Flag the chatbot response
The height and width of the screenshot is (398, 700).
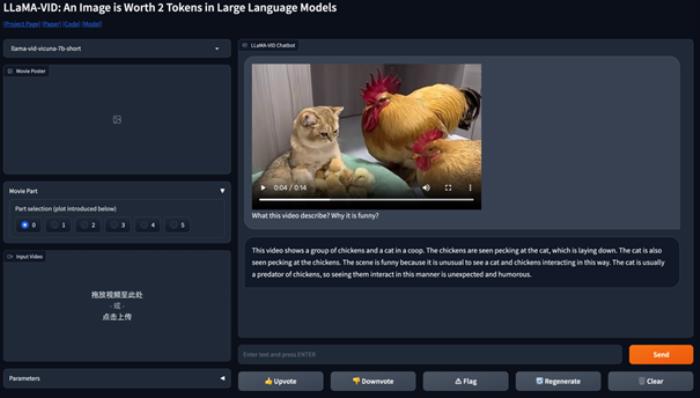point(466,381)
